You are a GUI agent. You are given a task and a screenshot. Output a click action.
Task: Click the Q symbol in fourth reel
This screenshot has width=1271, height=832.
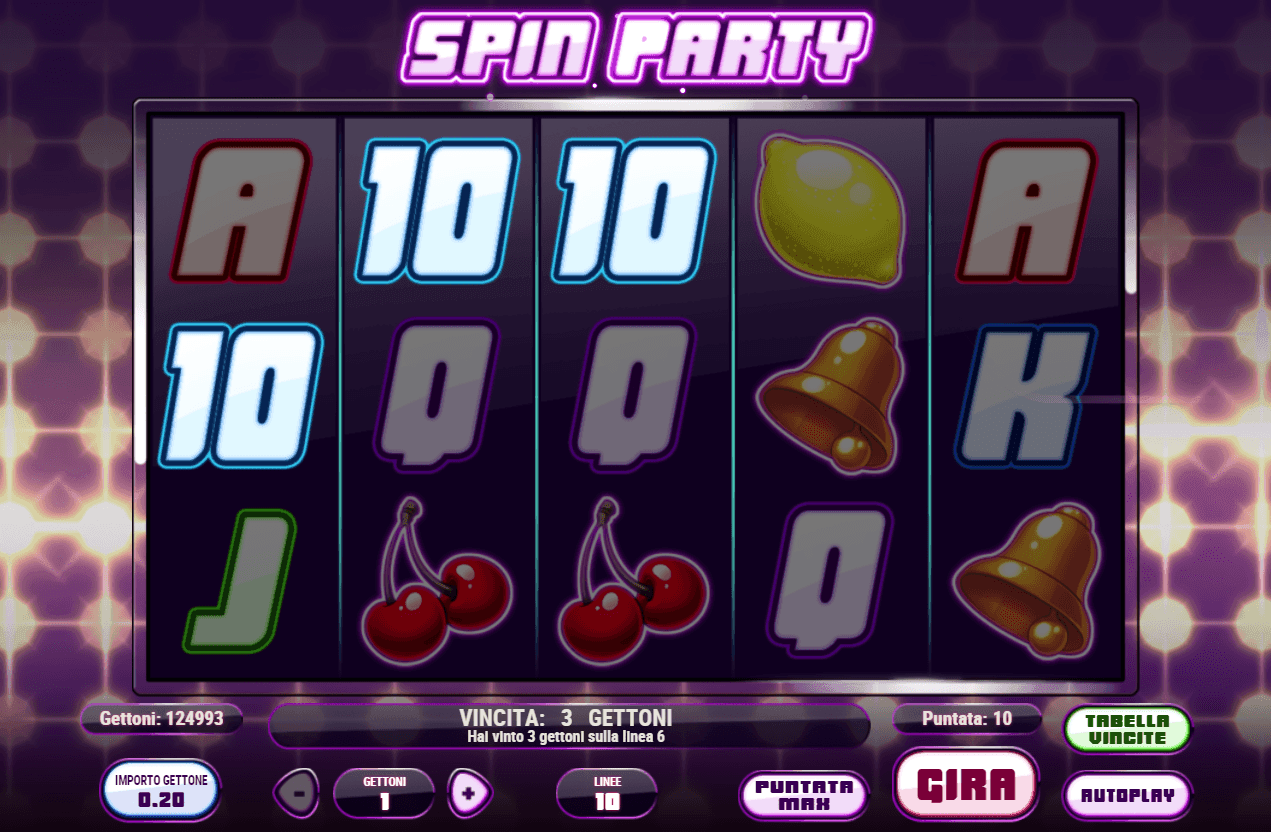(830, 578)
